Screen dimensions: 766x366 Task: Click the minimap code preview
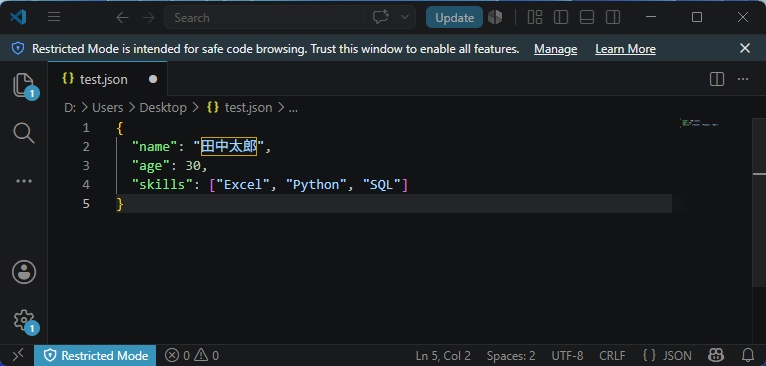[x=699, y=123]
